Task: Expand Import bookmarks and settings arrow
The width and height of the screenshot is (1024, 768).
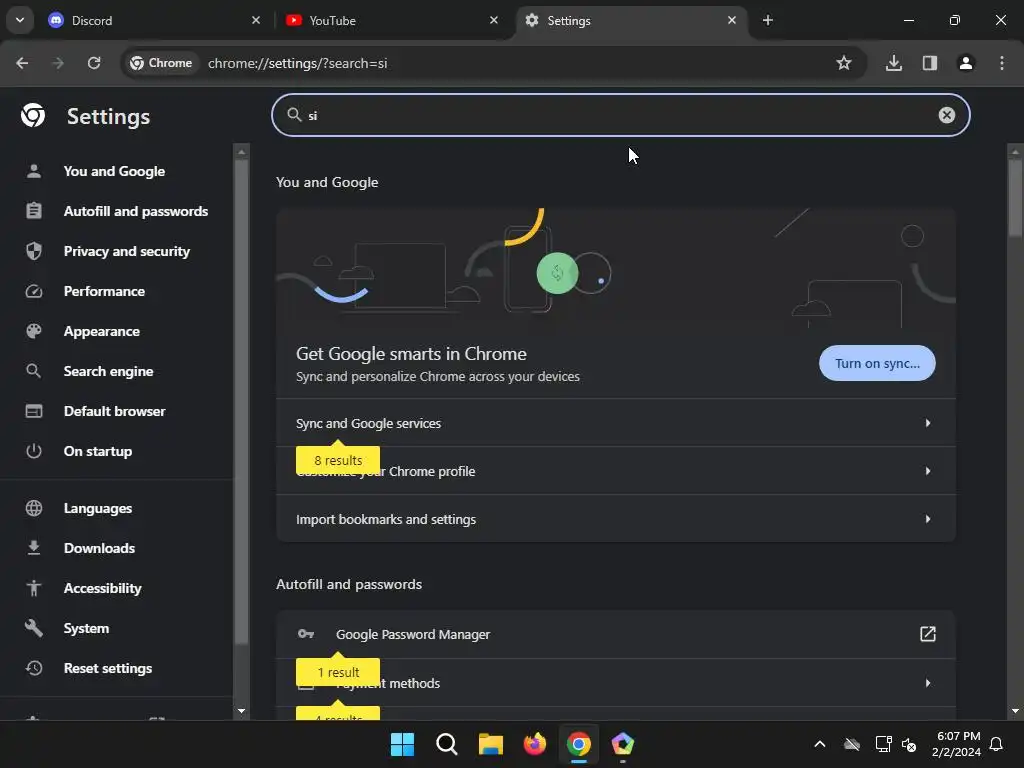Action: click(927, 519)
